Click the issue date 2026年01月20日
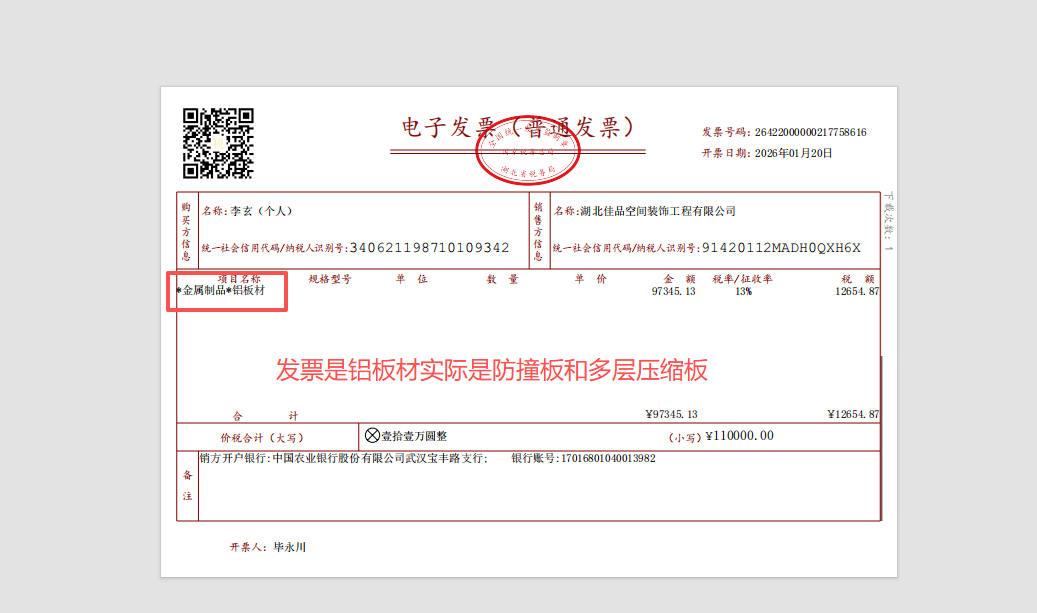 point(794,153)
